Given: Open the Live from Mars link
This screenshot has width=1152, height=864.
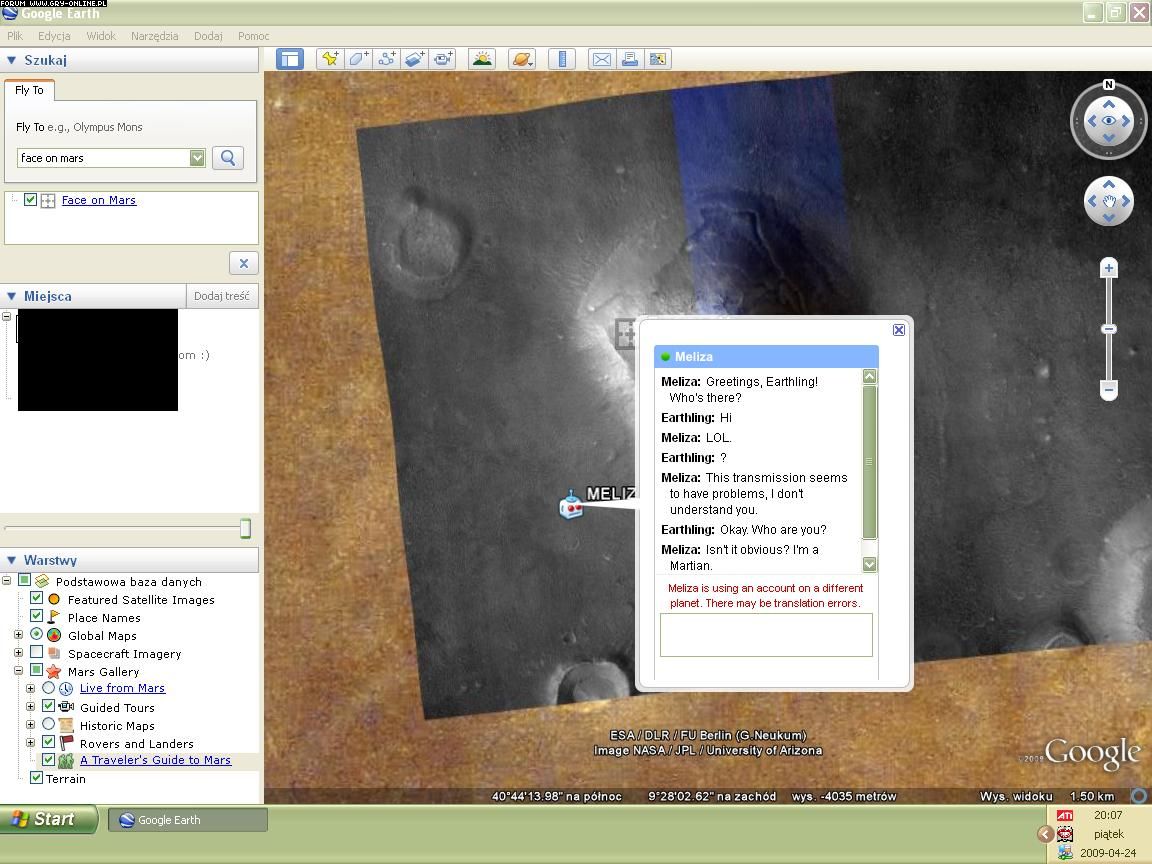Looking at the screenshot, I should click(x=122, y=688).
